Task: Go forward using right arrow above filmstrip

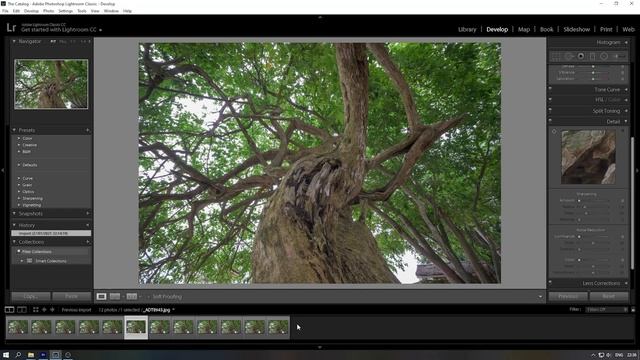Action: [x=52, y=310]
